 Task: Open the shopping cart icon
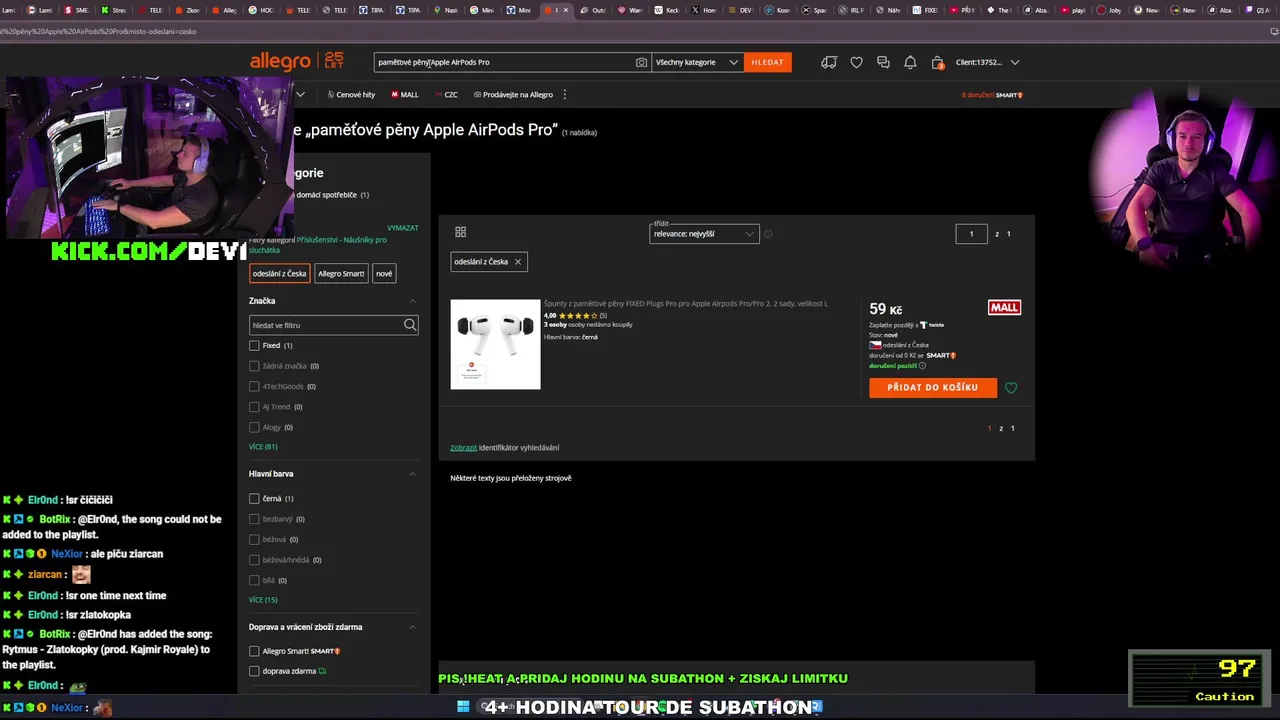point(937,62)
